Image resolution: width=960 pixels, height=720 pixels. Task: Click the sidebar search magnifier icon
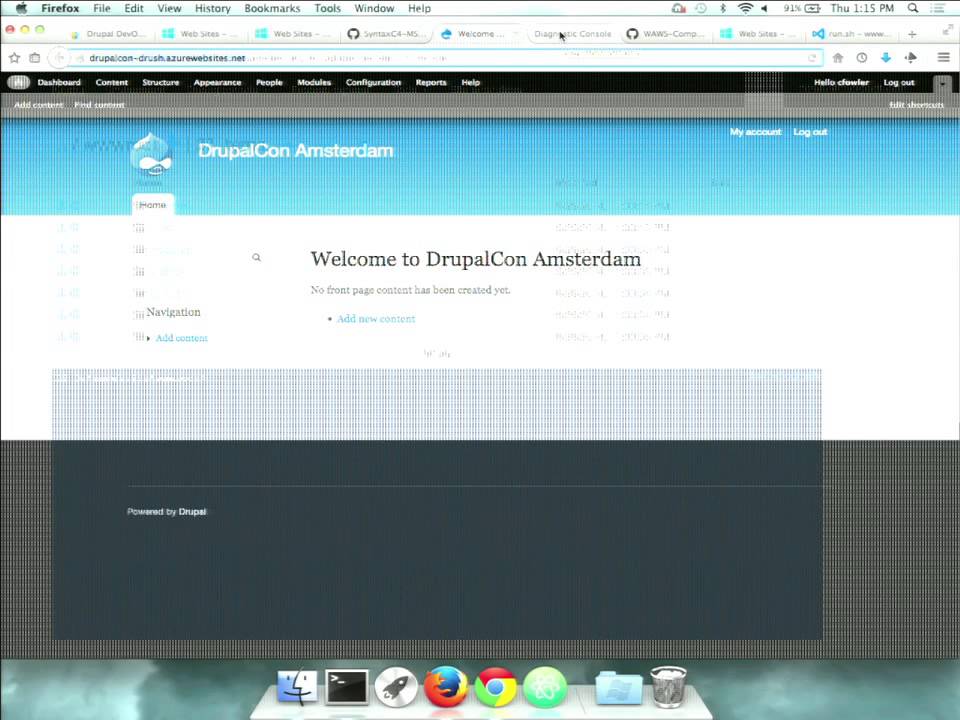(x=257, y=258)
